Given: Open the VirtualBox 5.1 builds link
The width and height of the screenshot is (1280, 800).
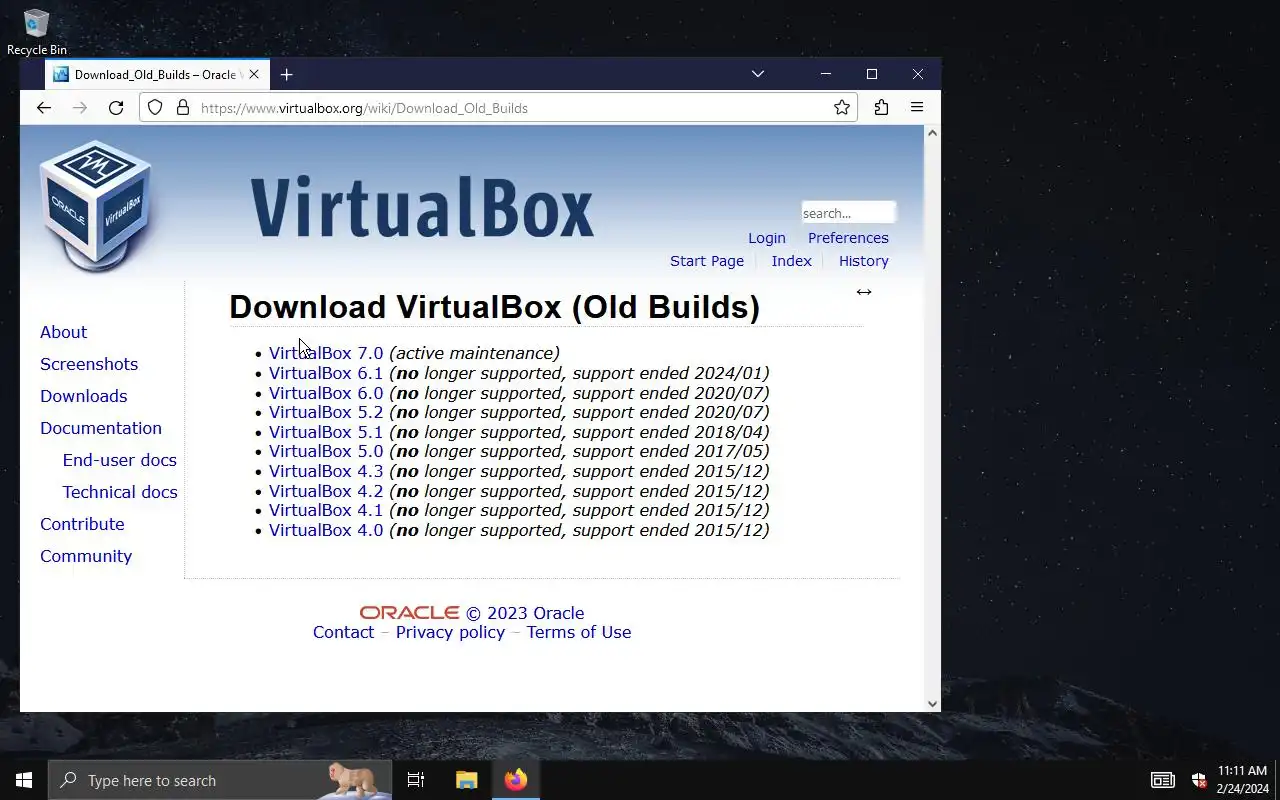Looking at the screenshot, I should [x=326, y=432].
